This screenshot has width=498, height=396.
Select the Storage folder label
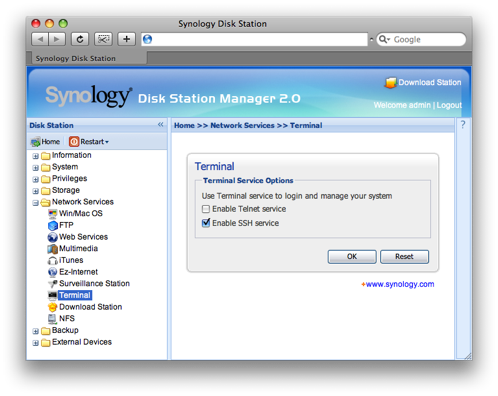pos(66,190)
